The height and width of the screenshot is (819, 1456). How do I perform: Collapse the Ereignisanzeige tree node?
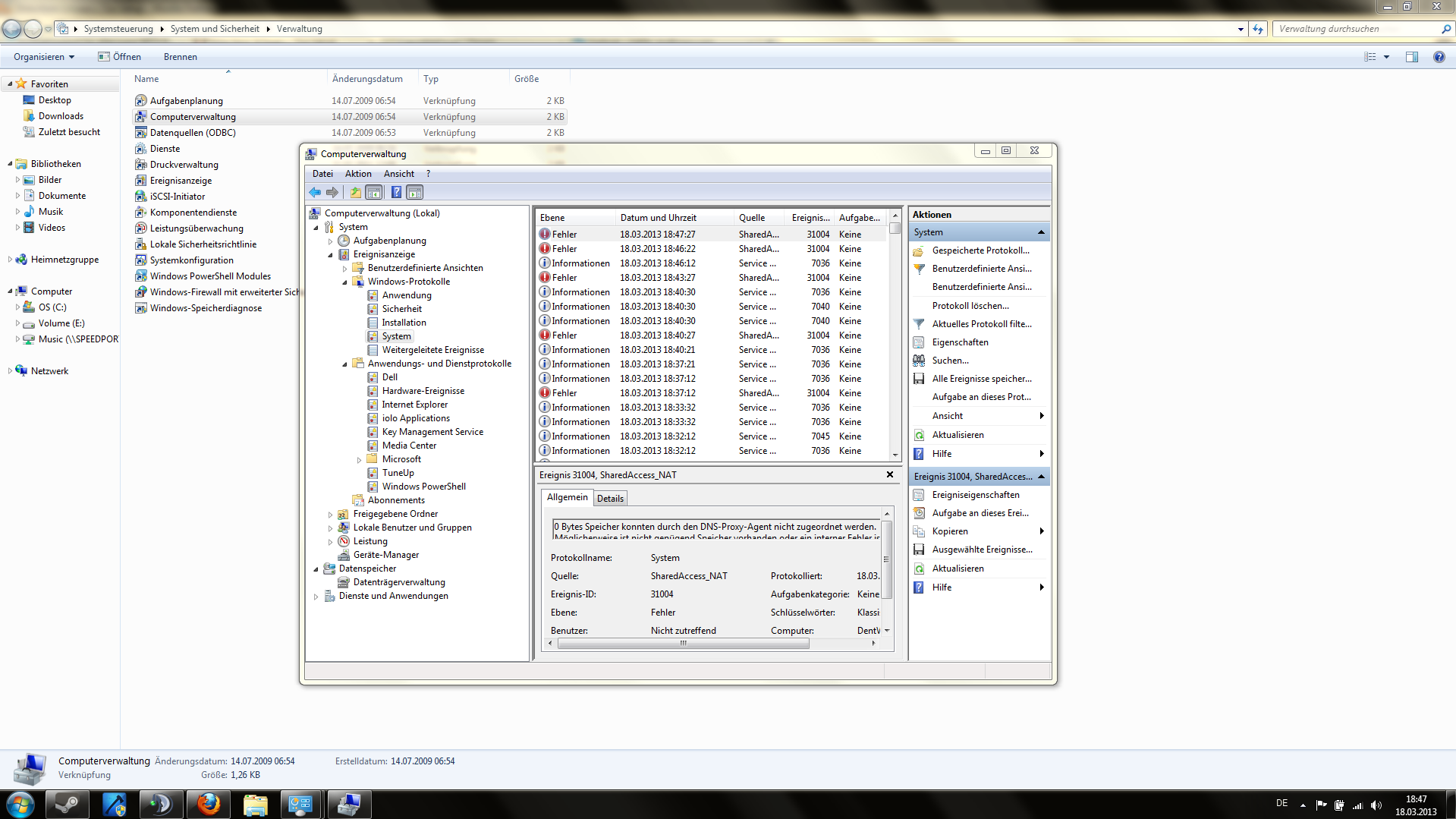pyautogui.click(x=331, y=255)
